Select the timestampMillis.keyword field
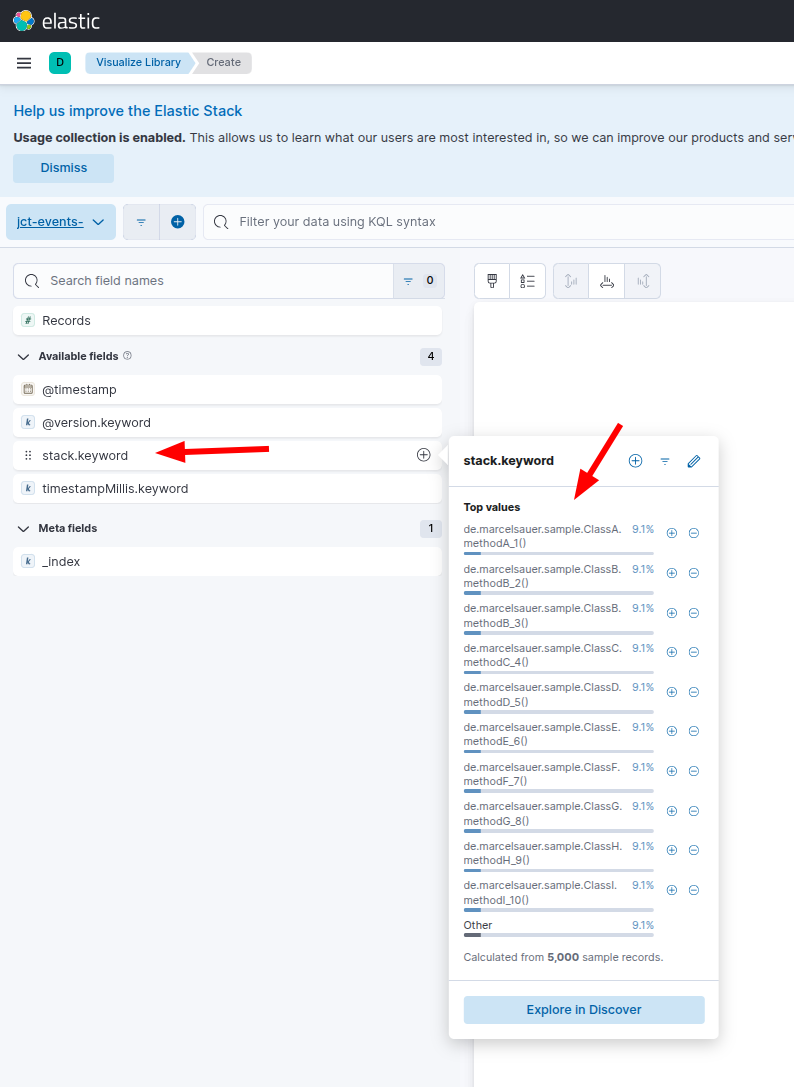The height and width of the screenshot is (1087, 794). (x=227, y=489)
